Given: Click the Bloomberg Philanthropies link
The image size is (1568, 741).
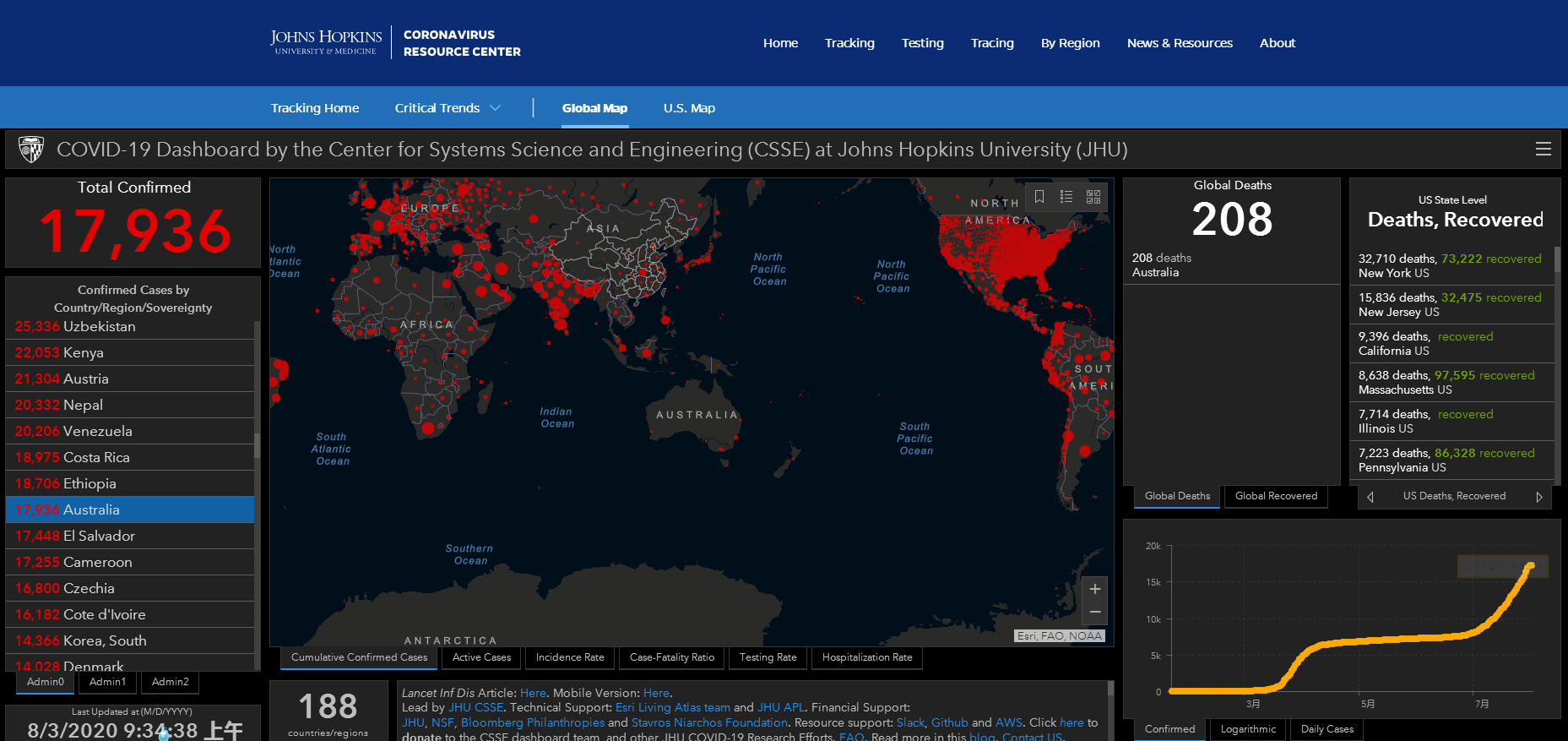Looking at the screenshot, I should (532, 722).
